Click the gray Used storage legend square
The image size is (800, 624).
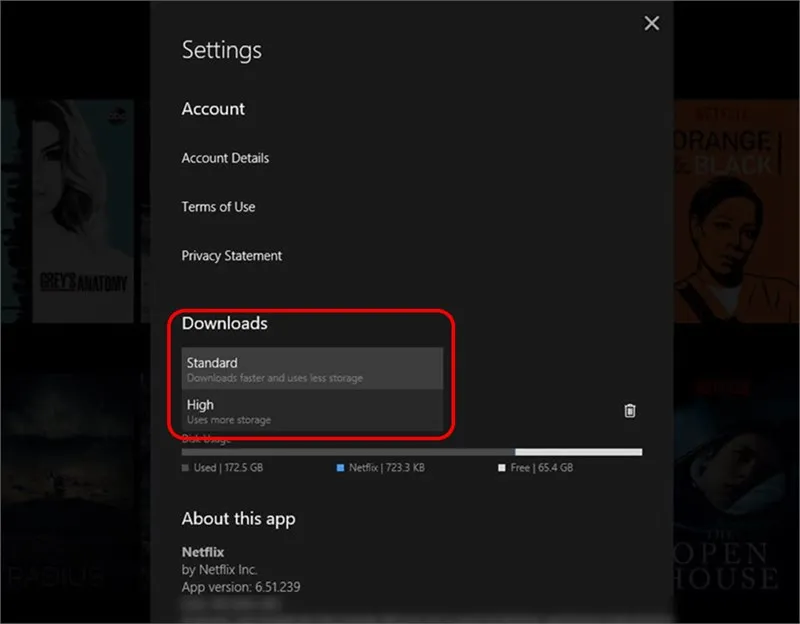(185, 467)
